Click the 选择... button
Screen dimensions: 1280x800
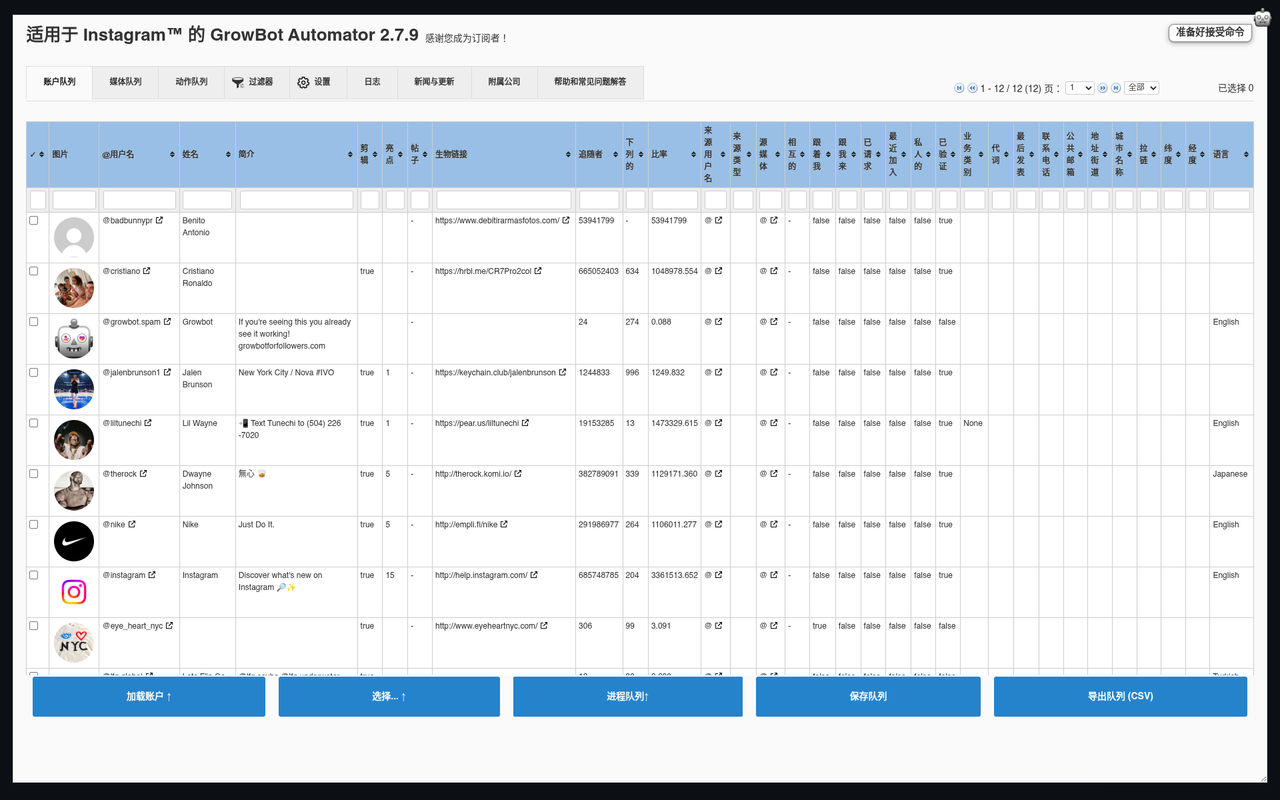click(389, 696)
